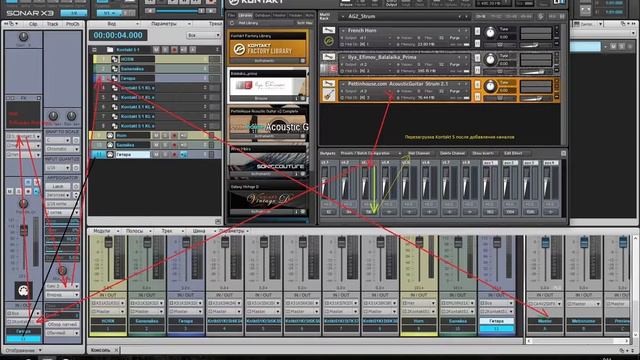Open the Отображение dropdown at bottom left
The height and width of the screenshot is (360, 640).
[x=23, y=350]
